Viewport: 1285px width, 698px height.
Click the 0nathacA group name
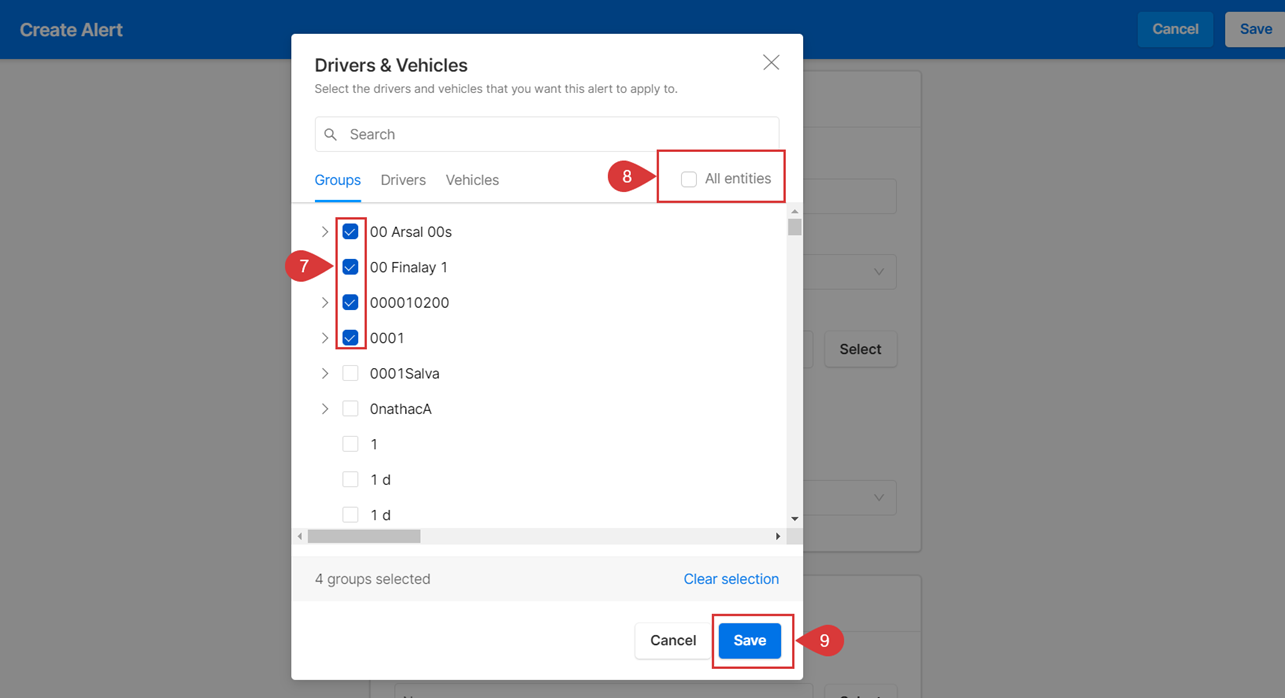[401, 409]
